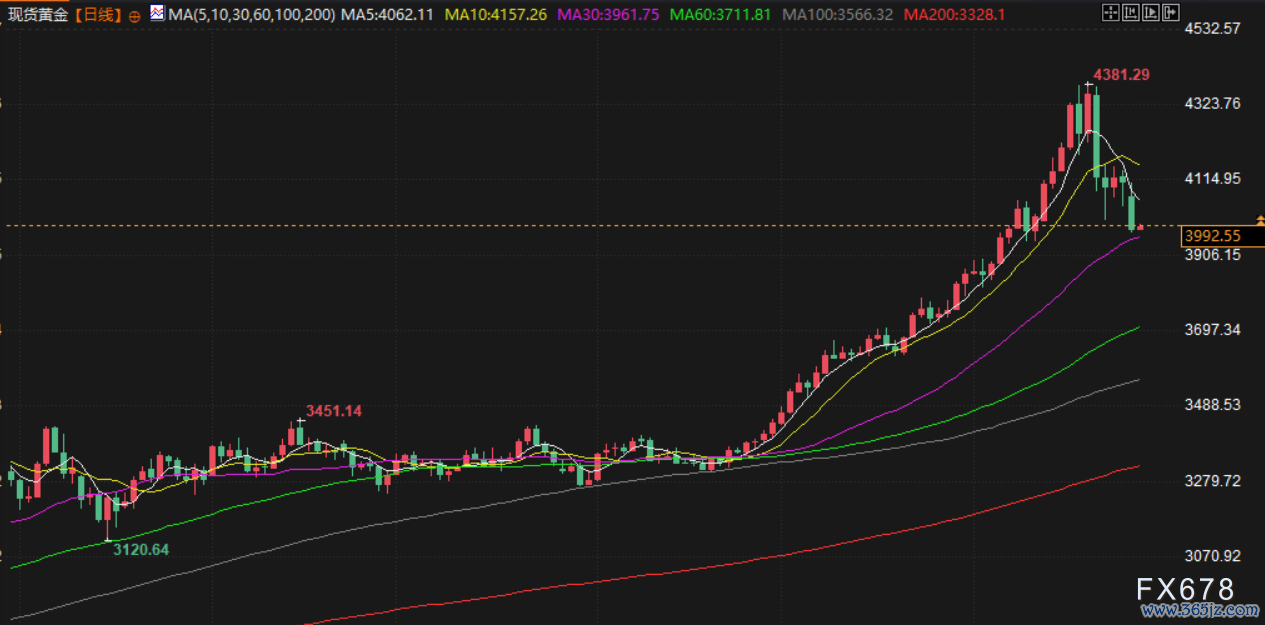Click the MA100:3566.32 gray legend label
This screenshot has height=625, width=1265.
click(x=837, y=15)
